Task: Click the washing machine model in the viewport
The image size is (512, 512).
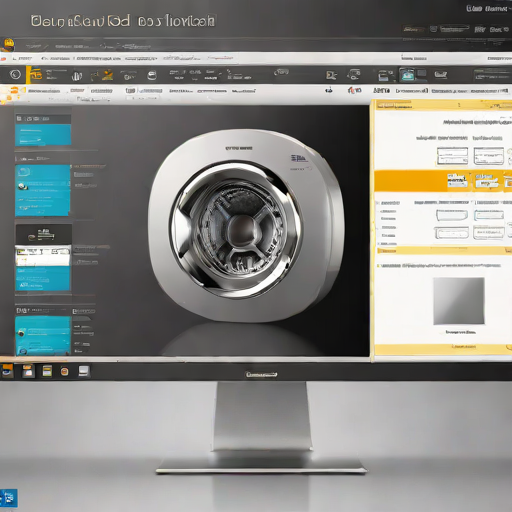Action: coord(246,226)
